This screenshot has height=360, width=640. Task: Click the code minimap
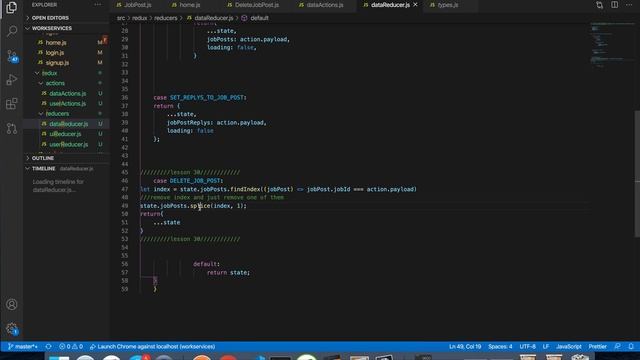pos(611,45)
